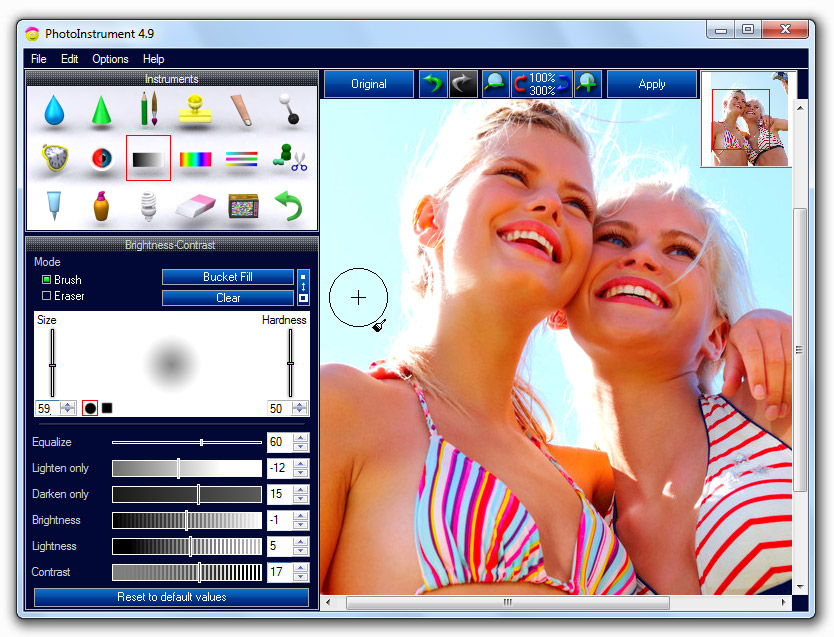Click the Contrast slider

coord(187,573)
